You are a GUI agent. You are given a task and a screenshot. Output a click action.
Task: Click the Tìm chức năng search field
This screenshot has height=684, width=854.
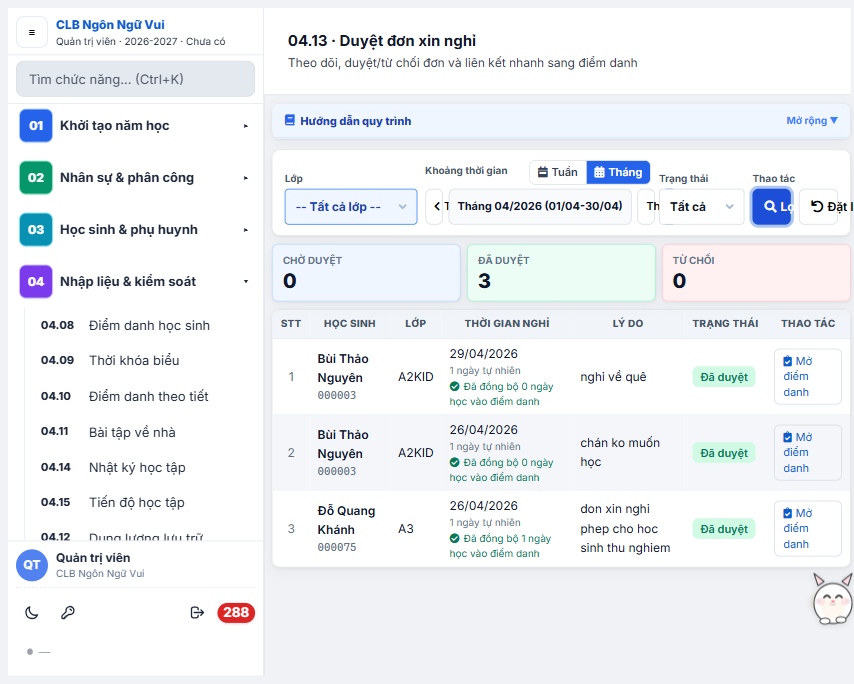(x=136, y=79)
